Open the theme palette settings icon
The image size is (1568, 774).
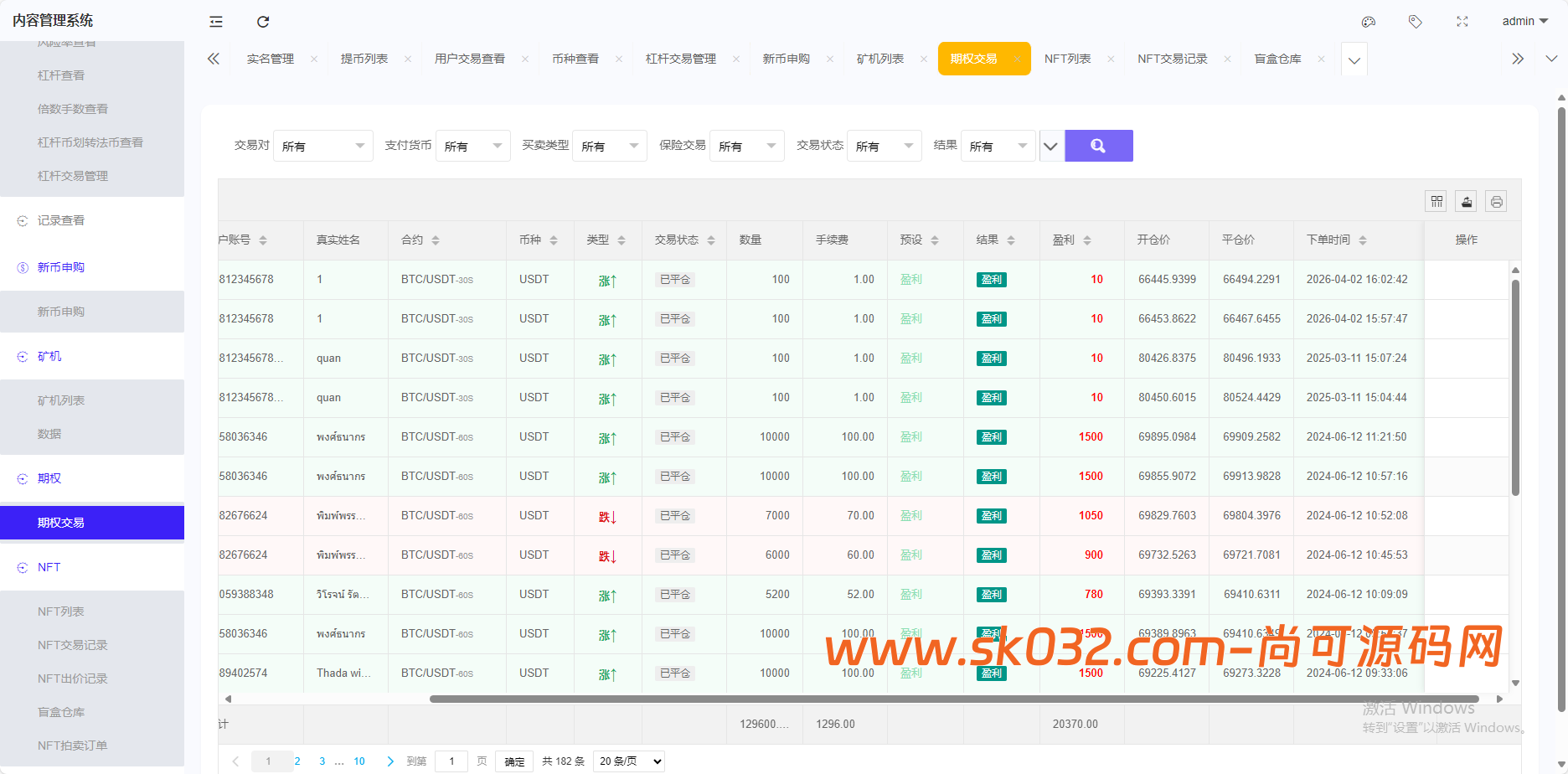(1369, 21)
